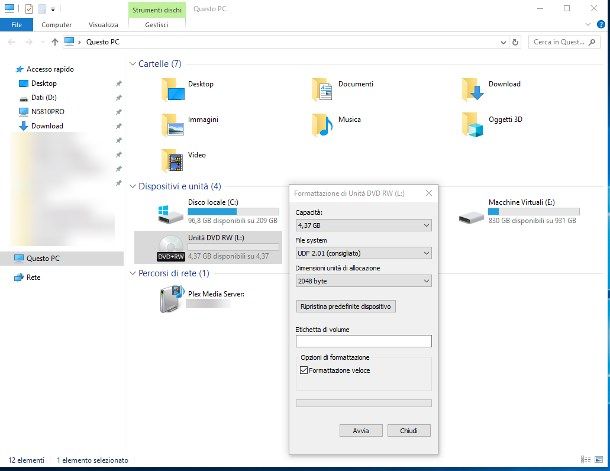Collapse the Dispositivi e unità (4) section
Viewport: 610px width, 471px height.
[x=133, y=186]
